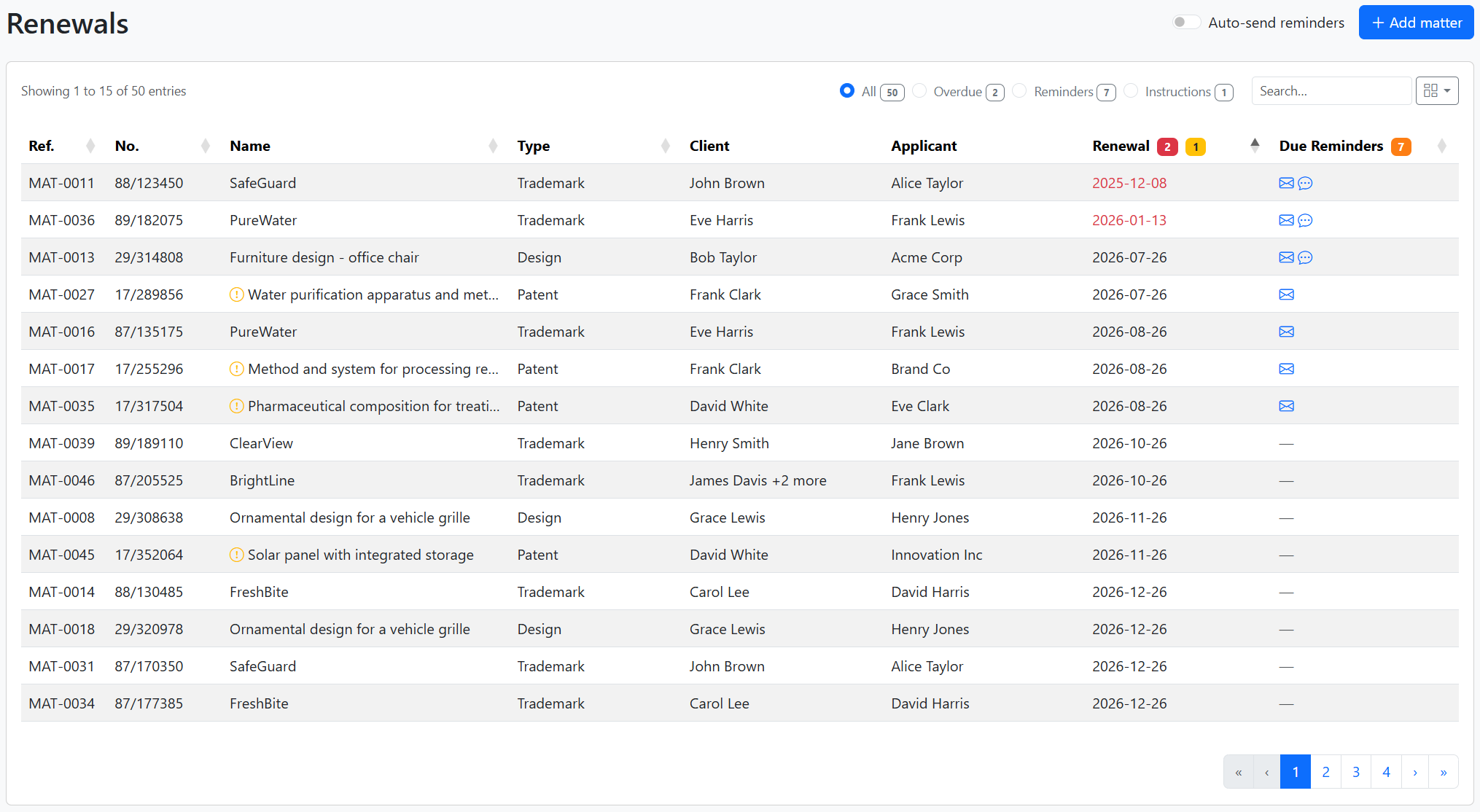Click the Add matter button

(x=1416, y=23)
